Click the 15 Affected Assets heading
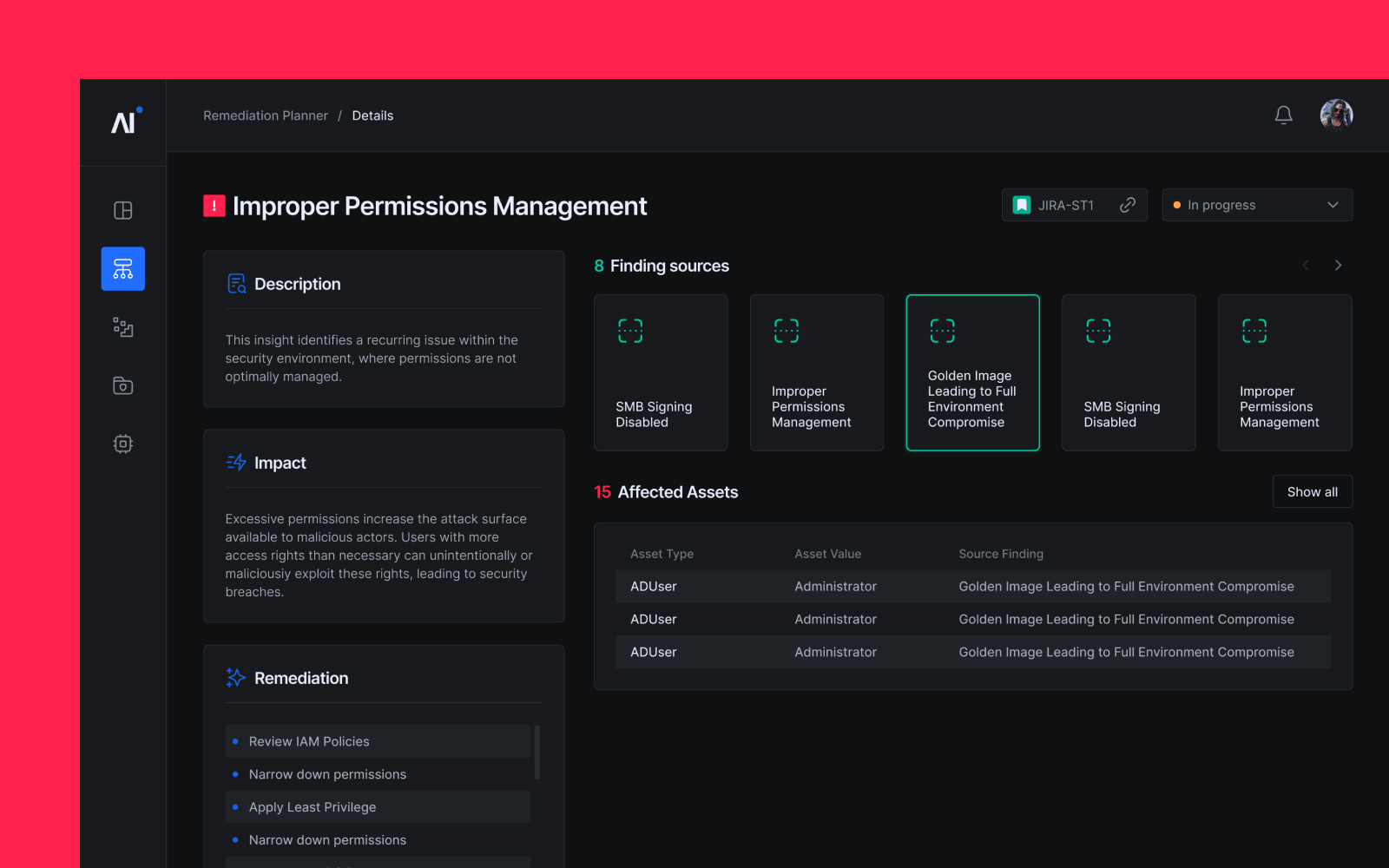Image resolution: width=1389 pixels, height=868 pixels. click(666, 492)
